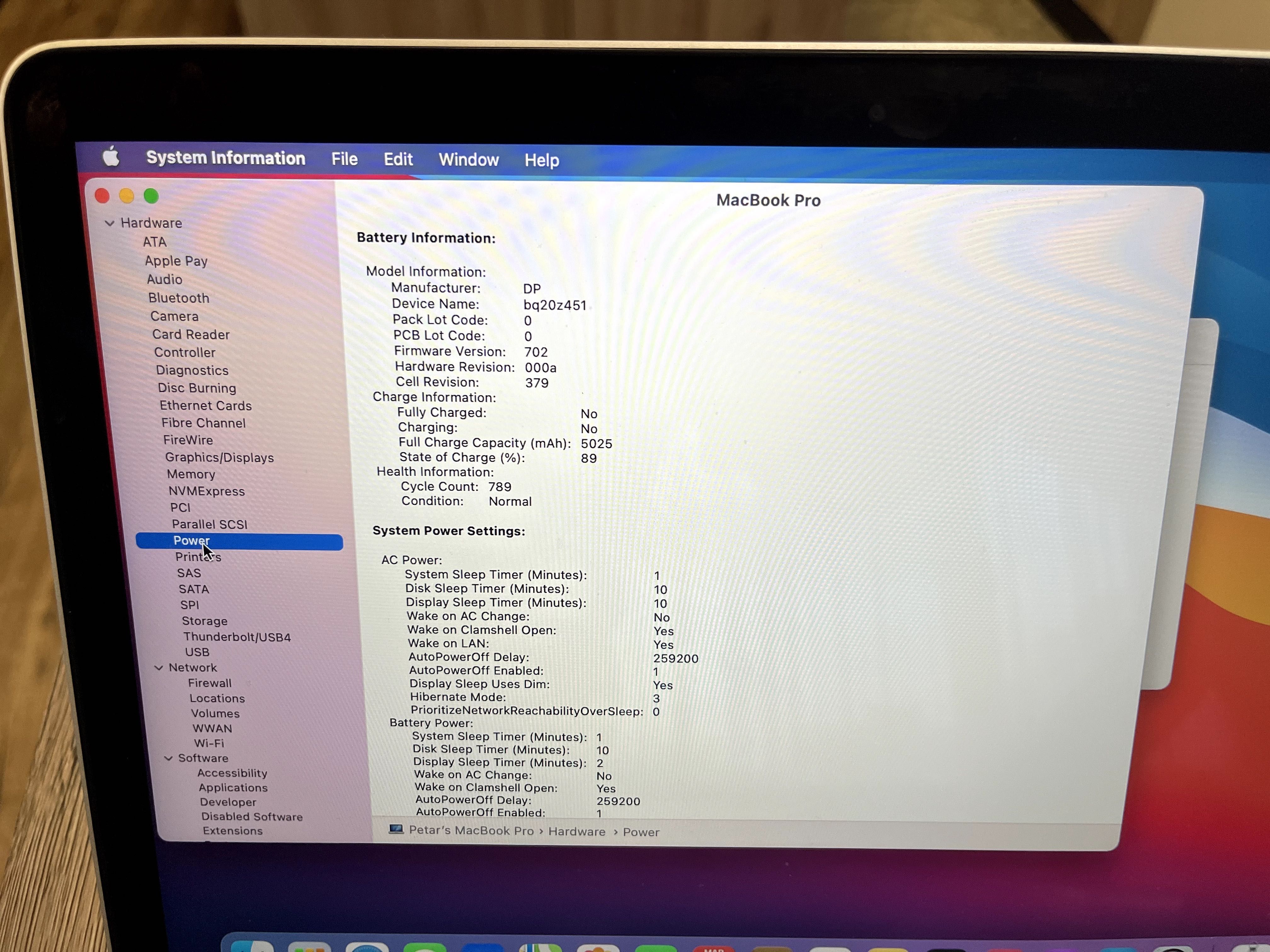Select Firewall under Network

pos(209,683)
